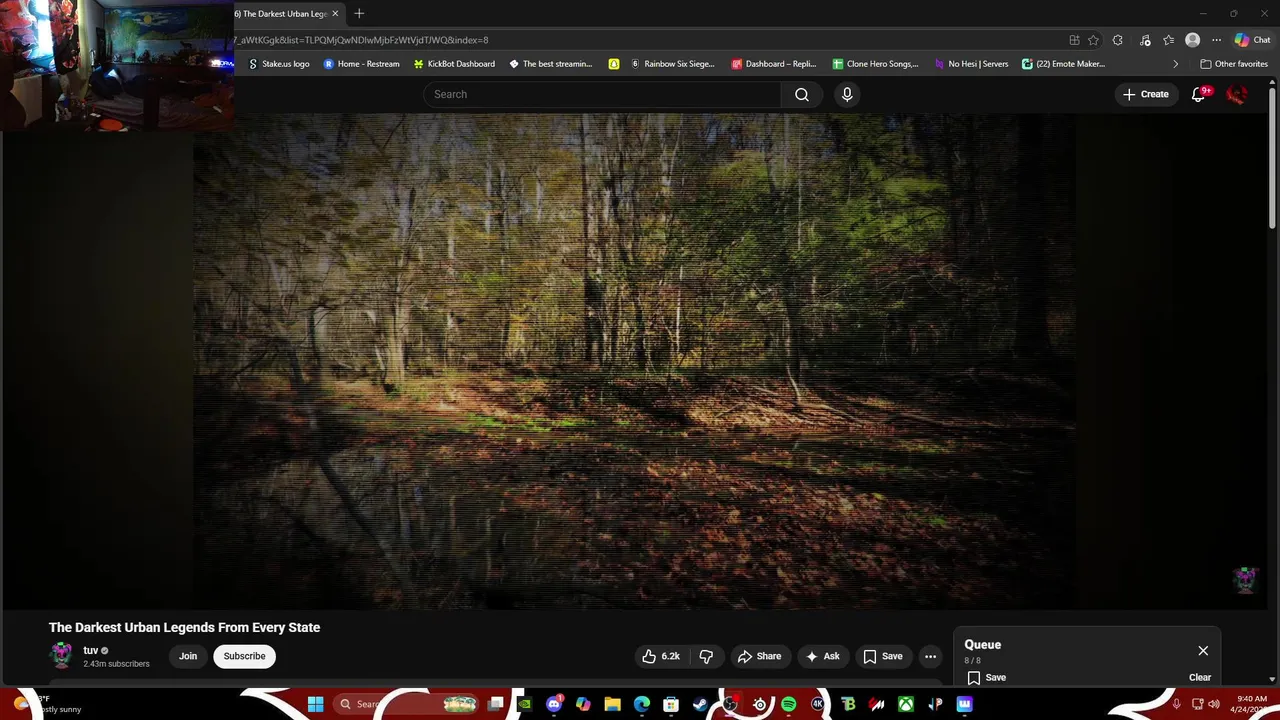This screenshot has height=720, width=1280.
Task: Click the YouTube search magnifier button
Action: pos(802,94)
